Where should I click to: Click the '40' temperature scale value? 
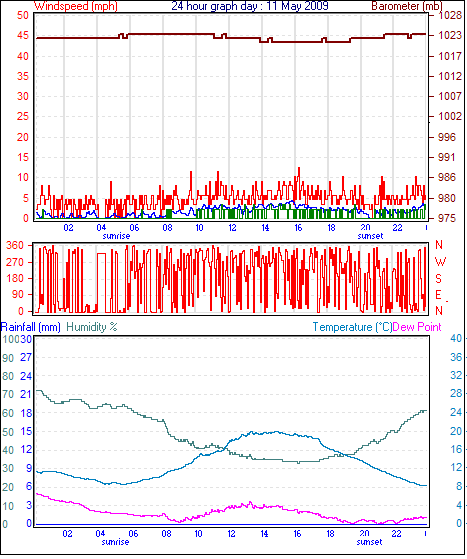click(x=456, y=338)
